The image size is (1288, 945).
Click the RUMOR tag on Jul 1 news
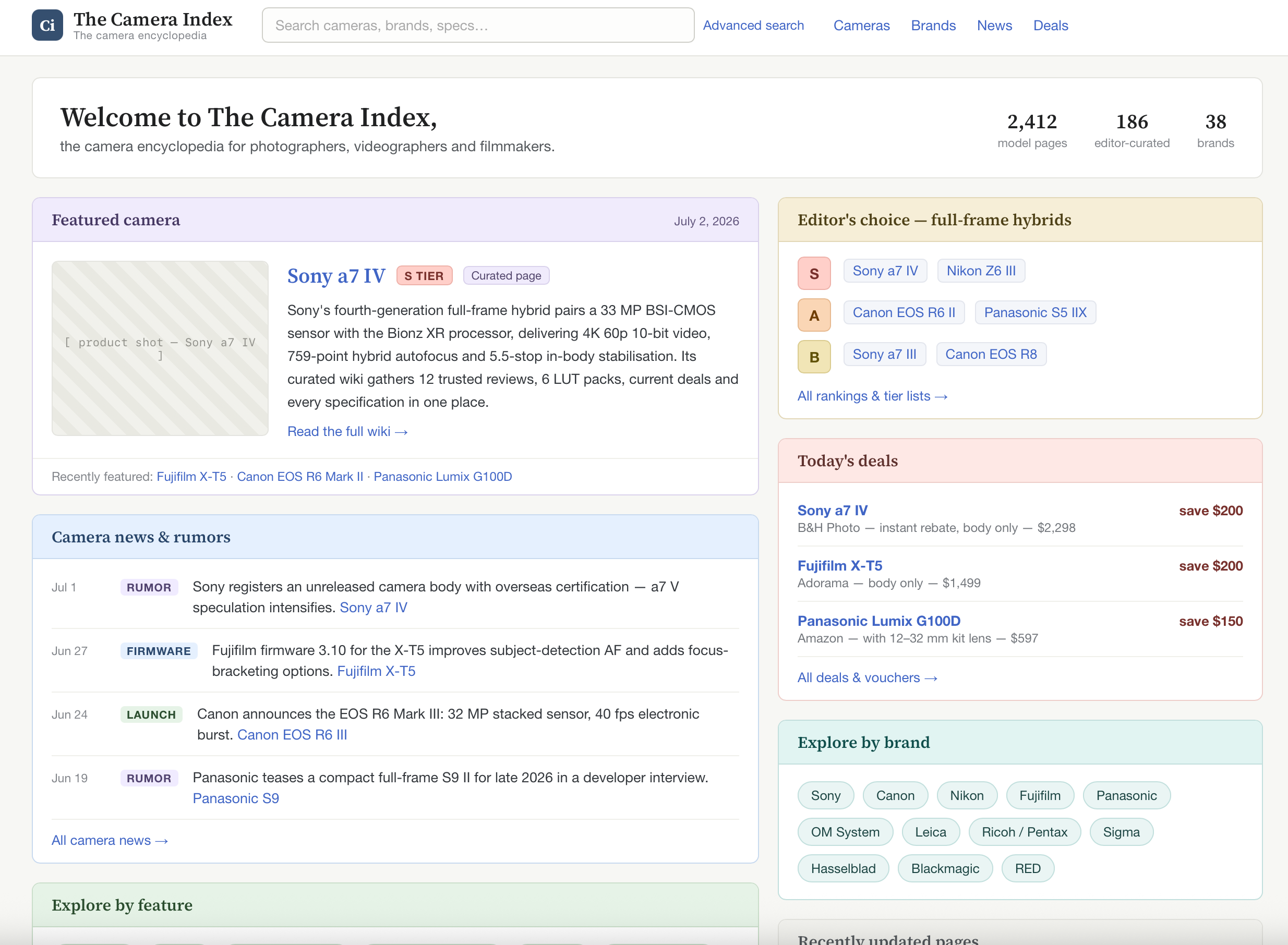point(149,587)
